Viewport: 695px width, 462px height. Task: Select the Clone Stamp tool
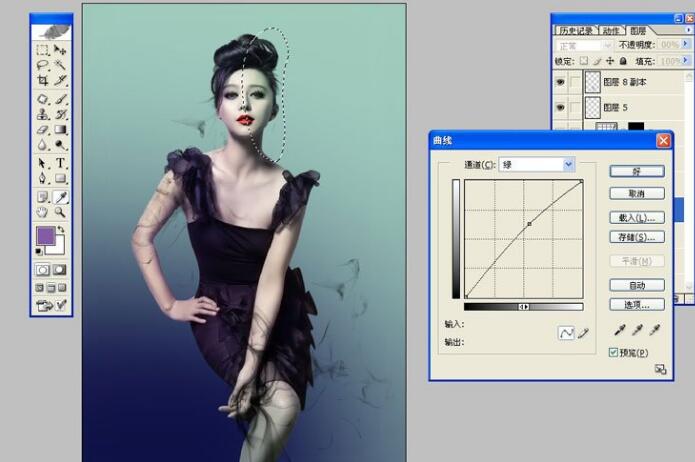tap(43, 114)
